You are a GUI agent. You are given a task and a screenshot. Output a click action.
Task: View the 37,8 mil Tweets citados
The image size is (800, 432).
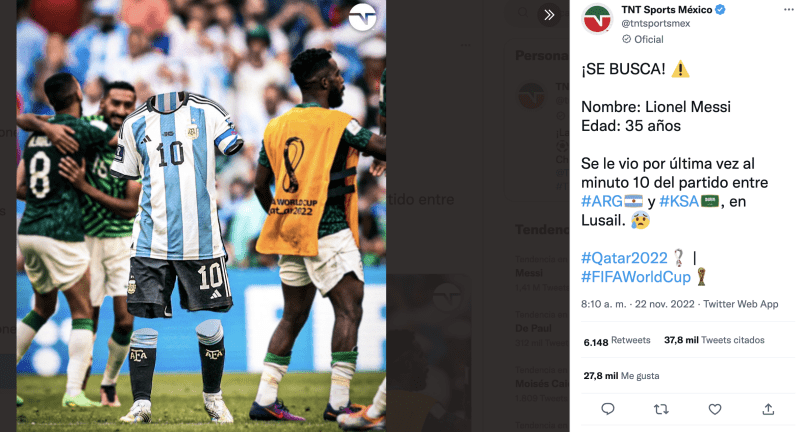714,340
